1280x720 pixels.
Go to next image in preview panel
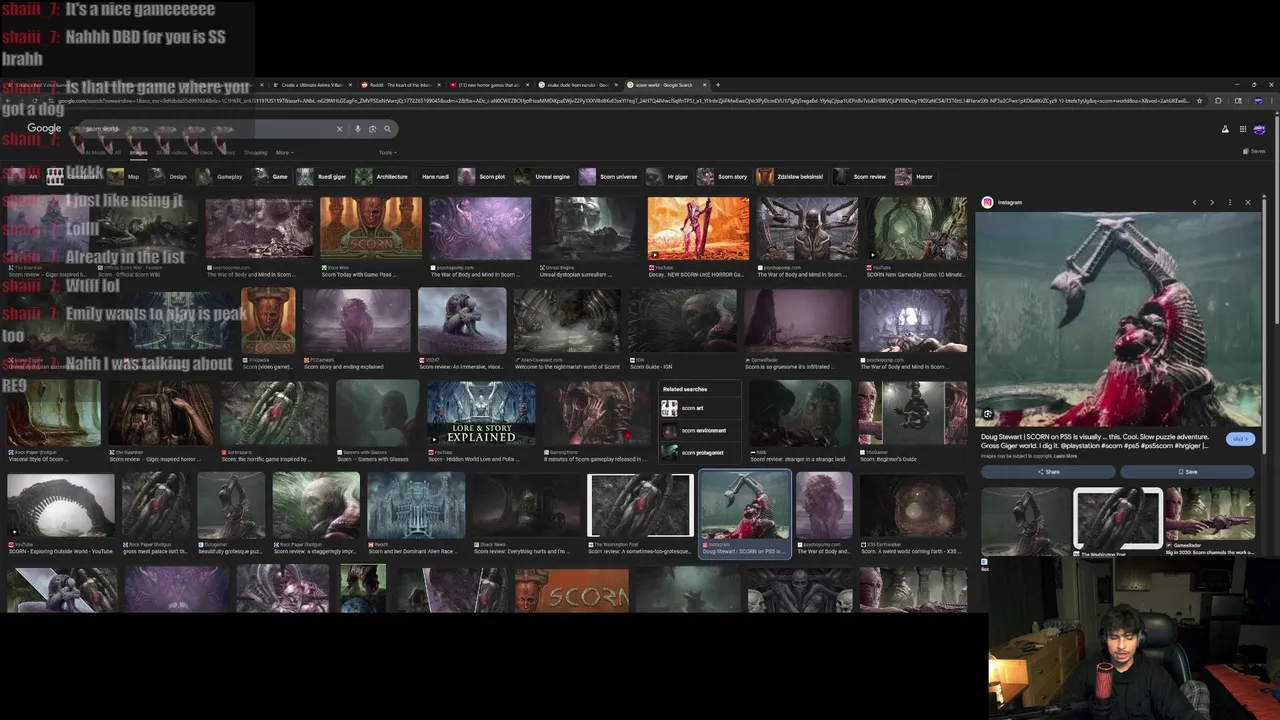tap(1212, 202)
